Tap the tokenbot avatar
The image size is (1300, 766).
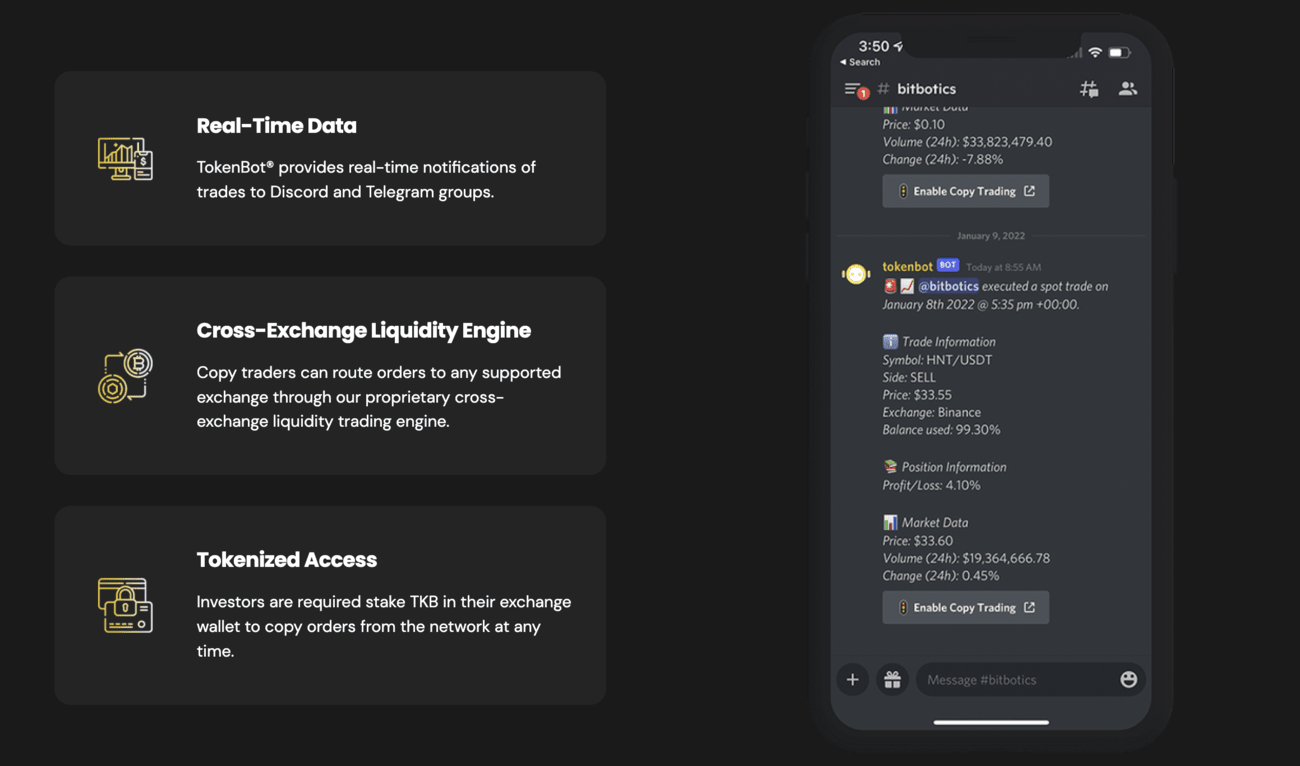[x=856, y=273]
